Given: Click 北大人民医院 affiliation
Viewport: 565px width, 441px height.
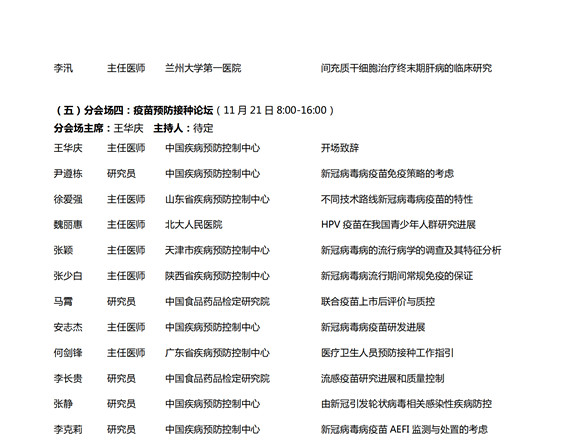Looking at the screenshot, I should [x=193, y=225].
